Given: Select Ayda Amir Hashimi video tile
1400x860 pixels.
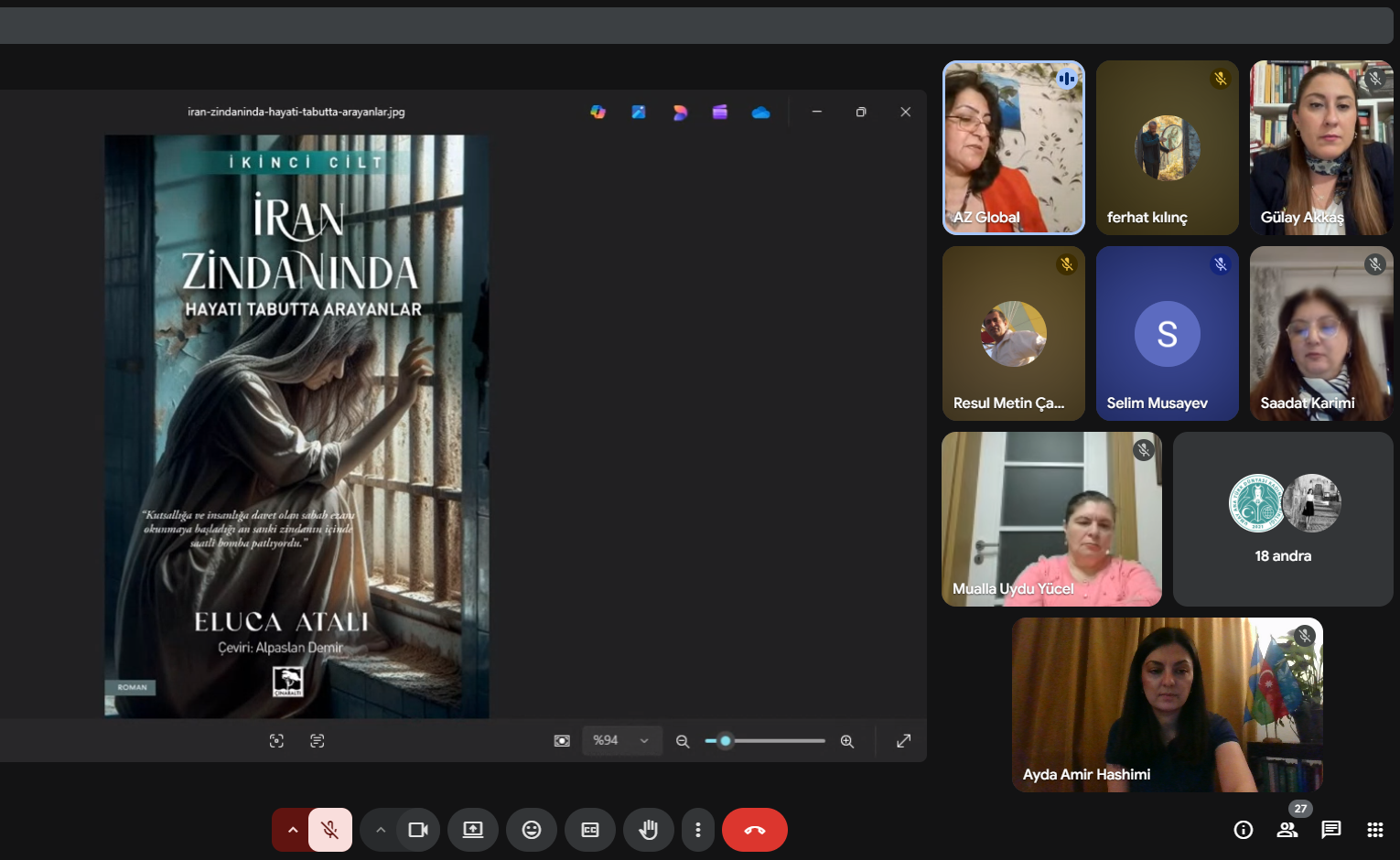Looking at the screenshot, I should [1167, 704].
